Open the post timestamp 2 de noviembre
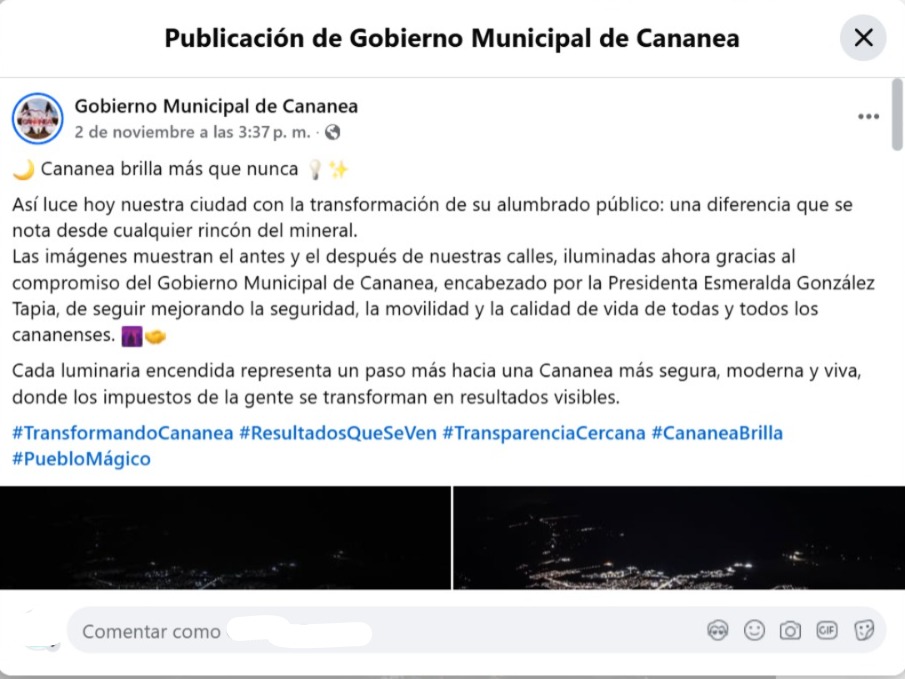The height and width of the screenshot is (679, 905). tap(192, 132)
